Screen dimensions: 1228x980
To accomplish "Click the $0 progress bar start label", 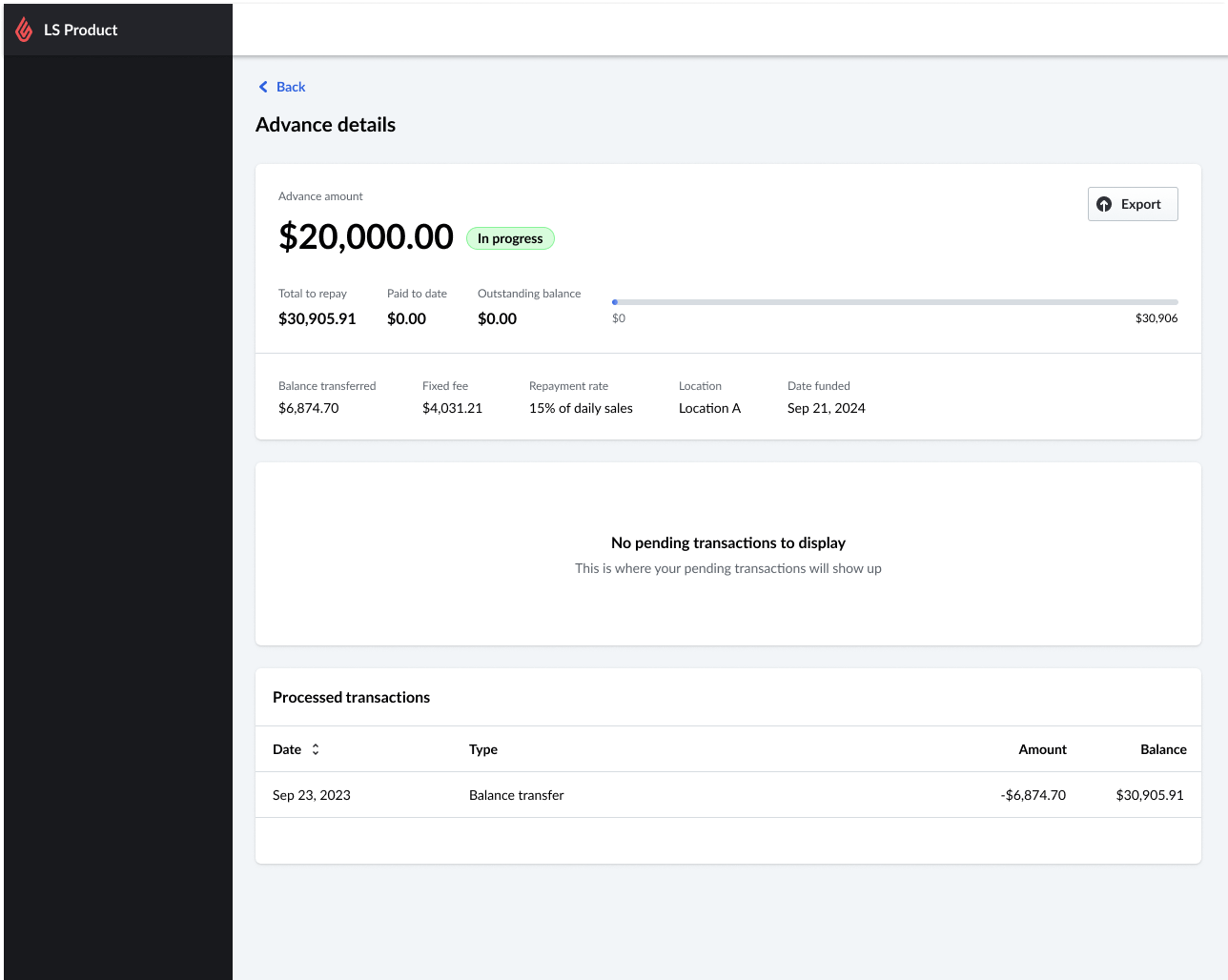I will point(619,318).
